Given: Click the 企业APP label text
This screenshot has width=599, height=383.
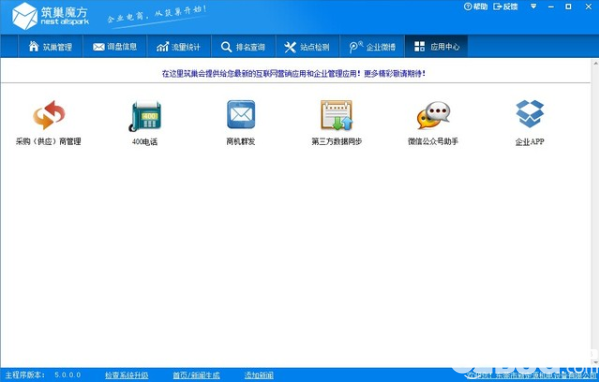Looking at the screenshot, I should point(529,142).
